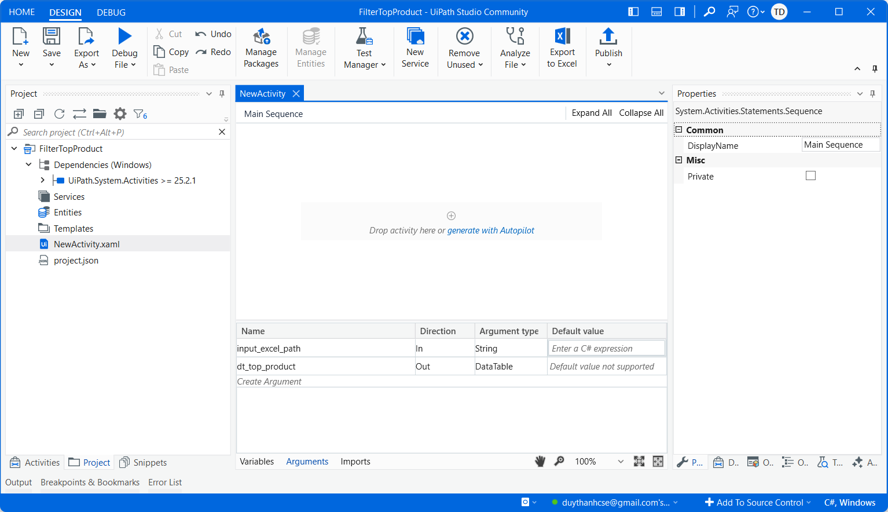Toggle bottom panel layout icon
The height and width of the screenshot is (512, 888).
(x=656, y=11)
